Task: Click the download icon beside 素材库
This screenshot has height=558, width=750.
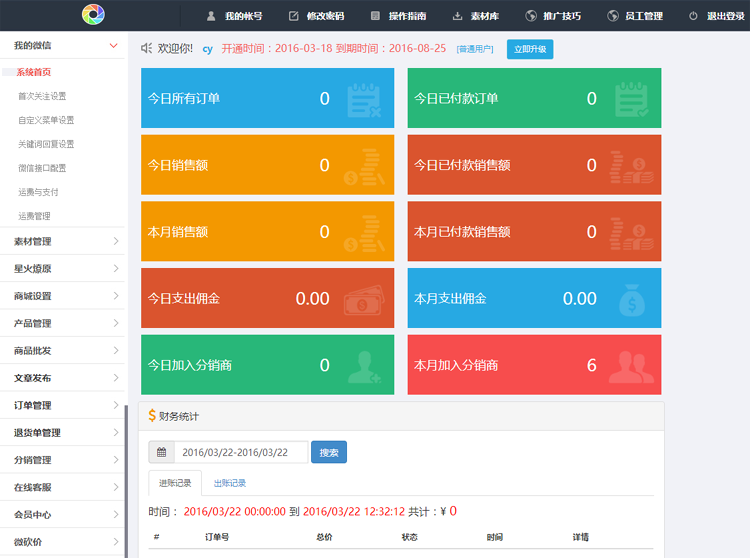Action: pos(457,16)
